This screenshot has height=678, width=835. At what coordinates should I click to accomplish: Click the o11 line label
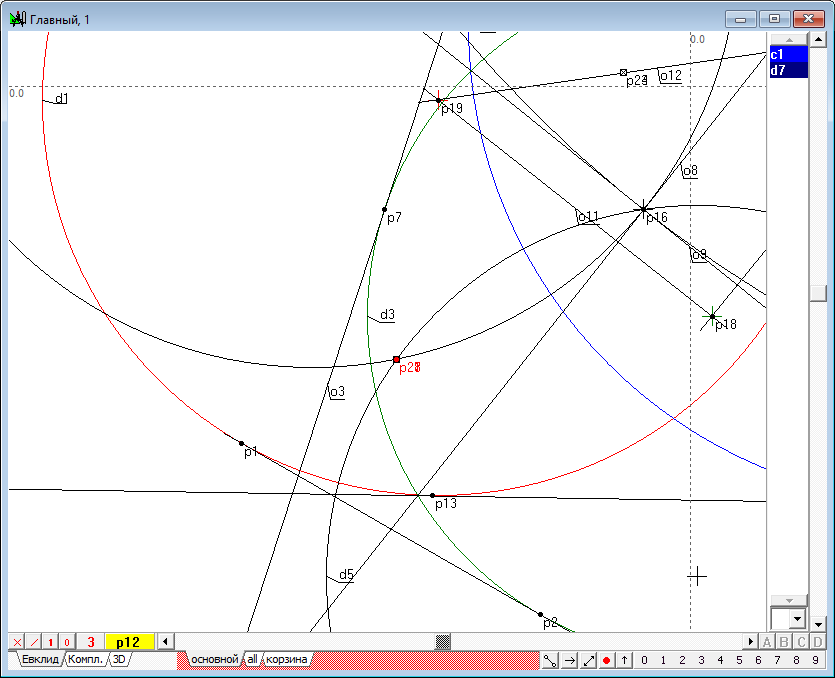[588, 217]
